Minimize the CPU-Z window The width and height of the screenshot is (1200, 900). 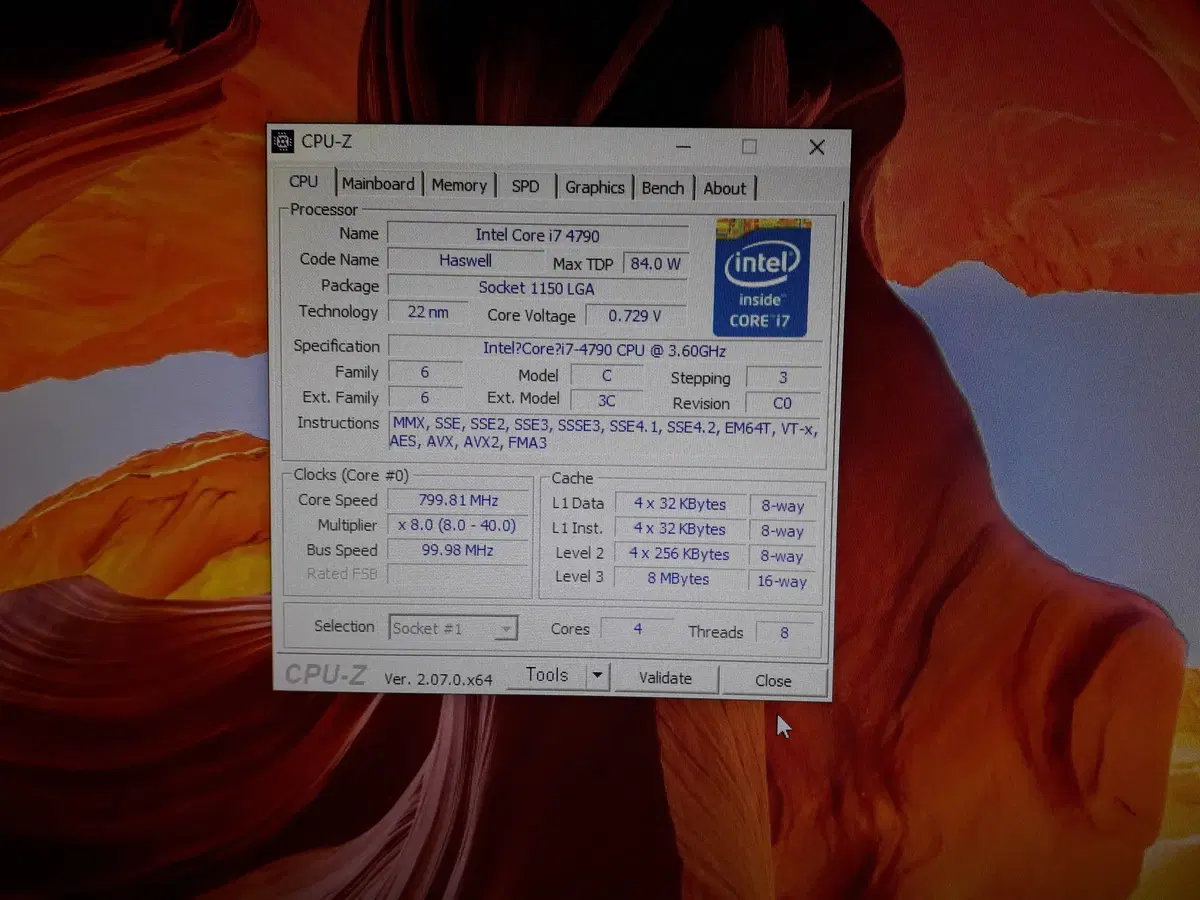(x=683, y=146)
